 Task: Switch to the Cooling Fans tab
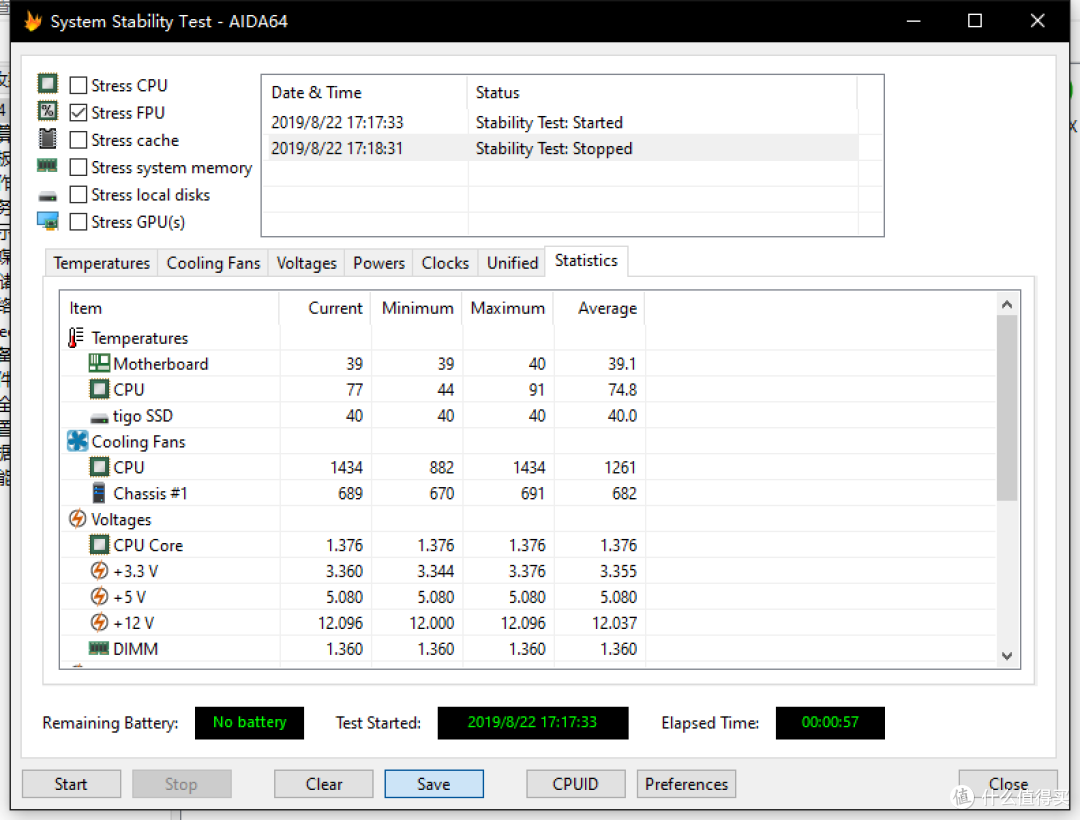[x=214, y=263]
